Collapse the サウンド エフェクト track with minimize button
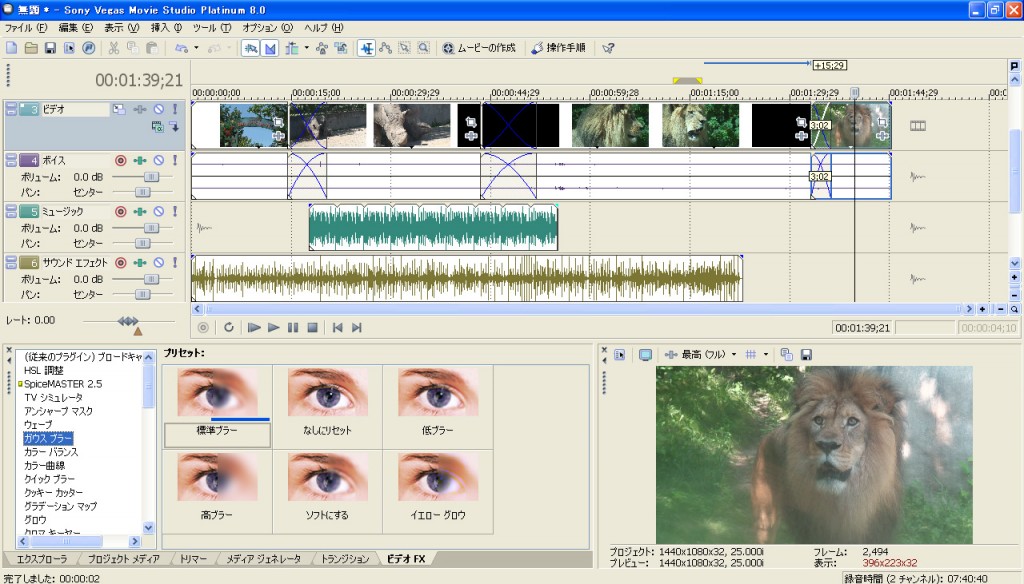Viewport: 1024px width, 584px height. point(11,259)
